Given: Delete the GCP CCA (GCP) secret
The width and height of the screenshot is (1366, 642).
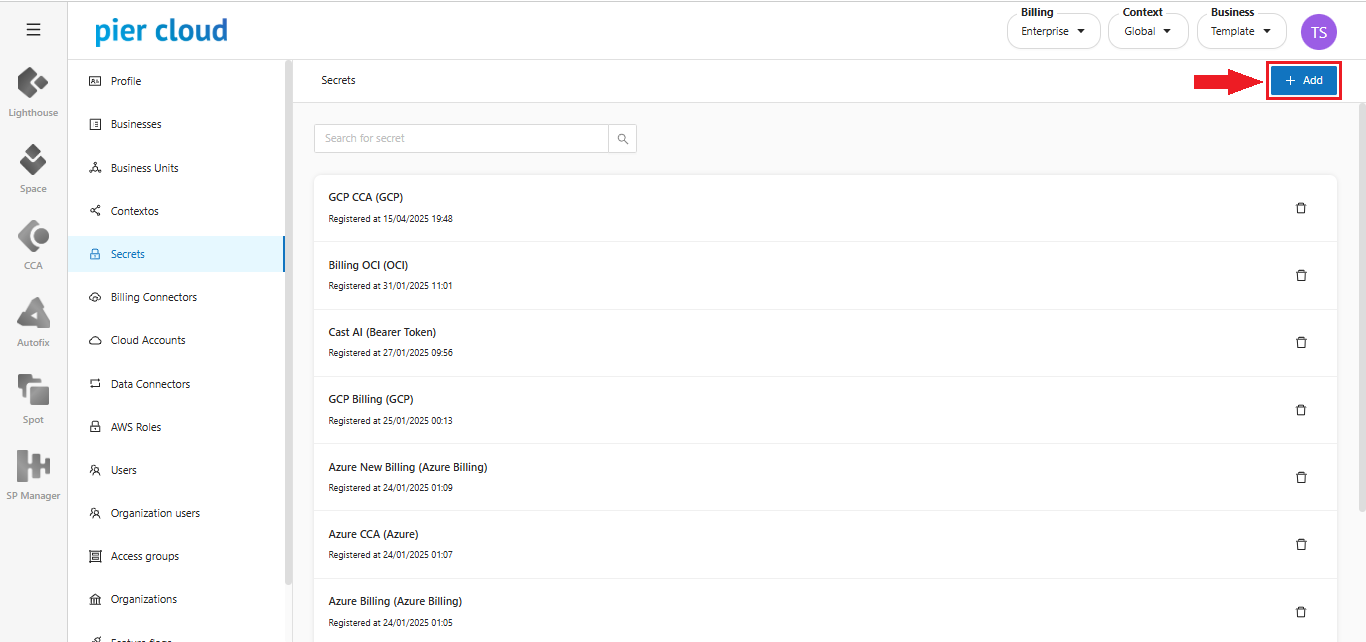Looking at the screenshot, I should [x=1301, y=208].
